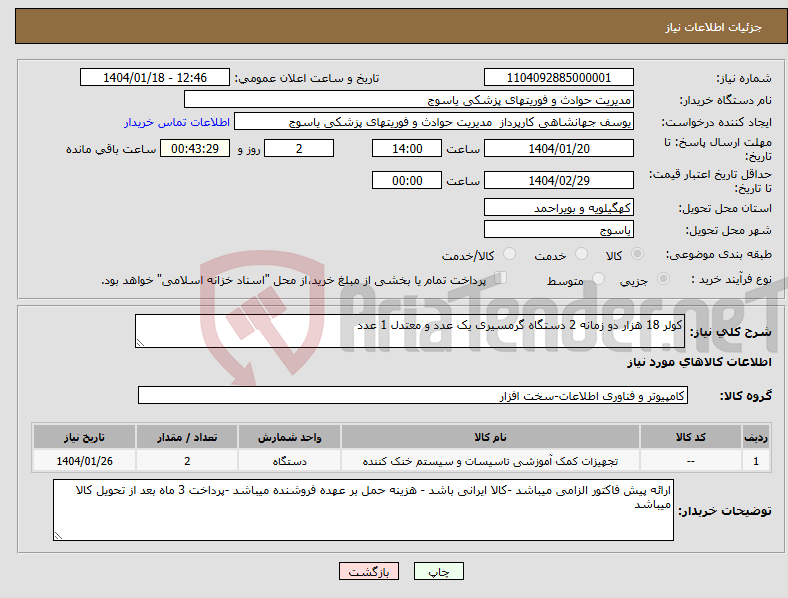Image resolution: width=788 pixels, height=598 pixels.
Task: Click the unit cell دستگاه
Action: (289, 461)
